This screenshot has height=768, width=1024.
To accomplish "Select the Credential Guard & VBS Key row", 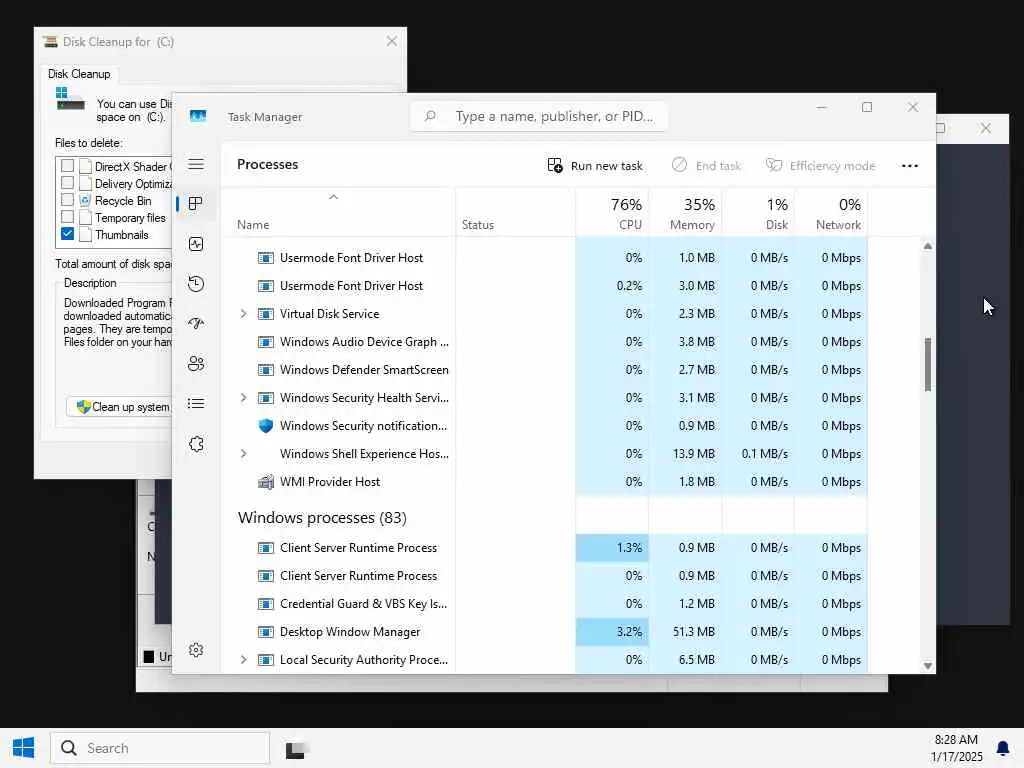I will [545, 604].
